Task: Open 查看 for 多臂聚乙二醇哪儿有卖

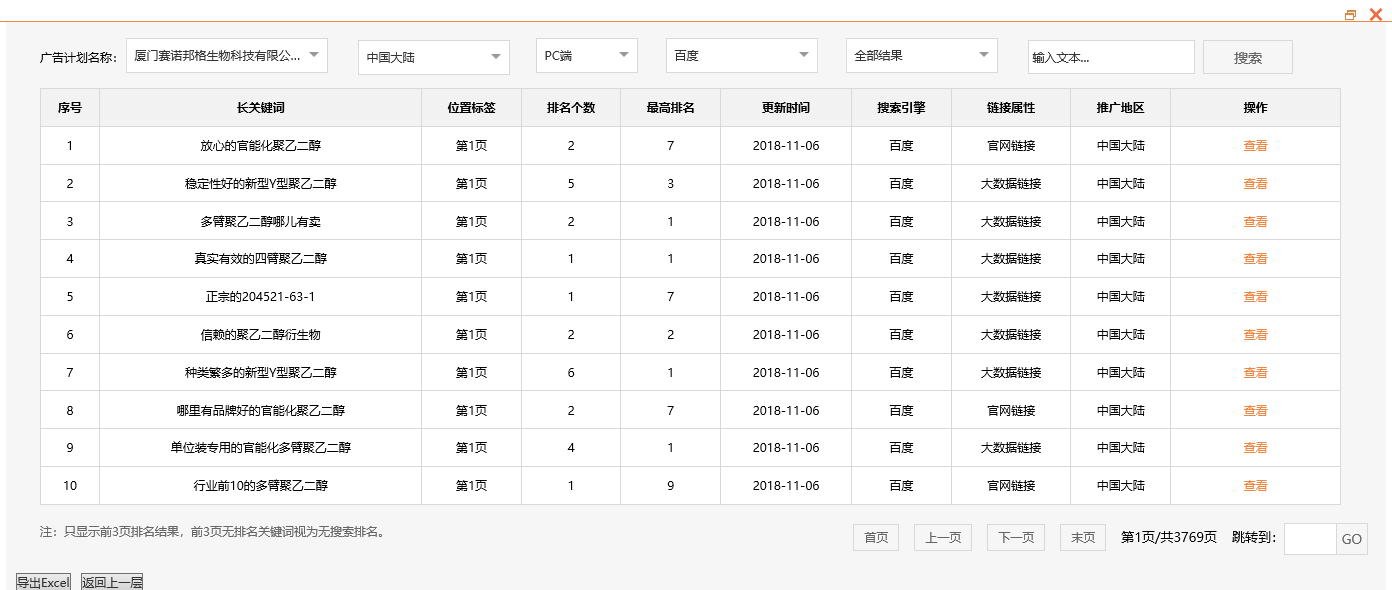Action: point(1254,221)
